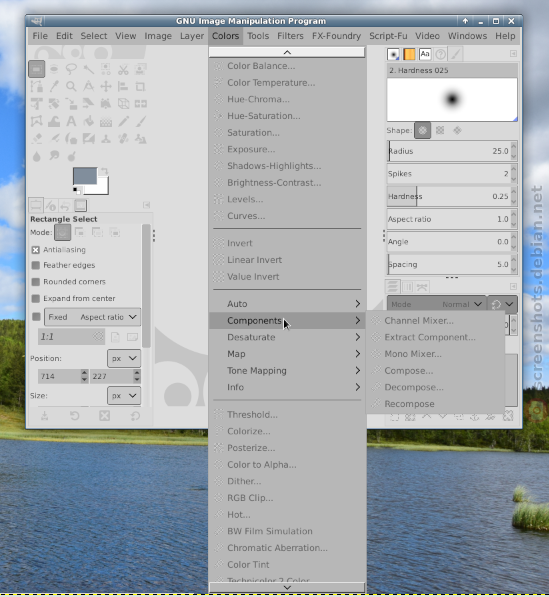Choose Hue-Saturation in Colors menu

coord(287,116)
